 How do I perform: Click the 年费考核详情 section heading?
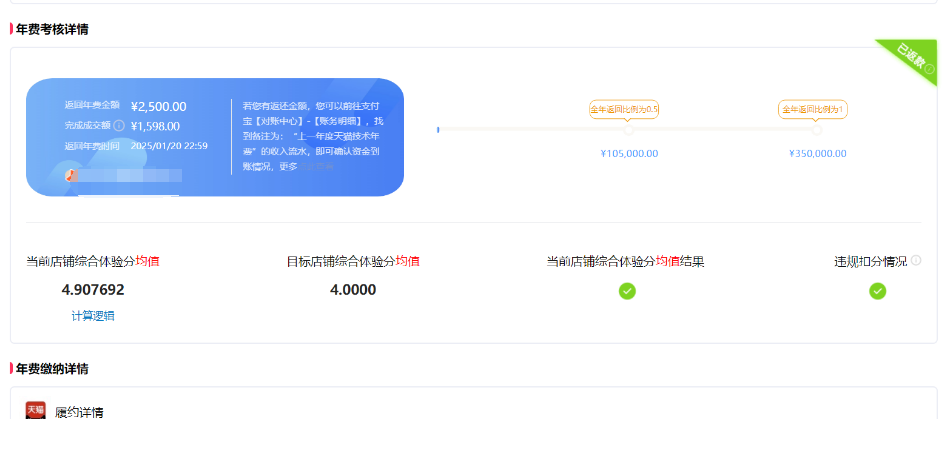click(52, 29)
